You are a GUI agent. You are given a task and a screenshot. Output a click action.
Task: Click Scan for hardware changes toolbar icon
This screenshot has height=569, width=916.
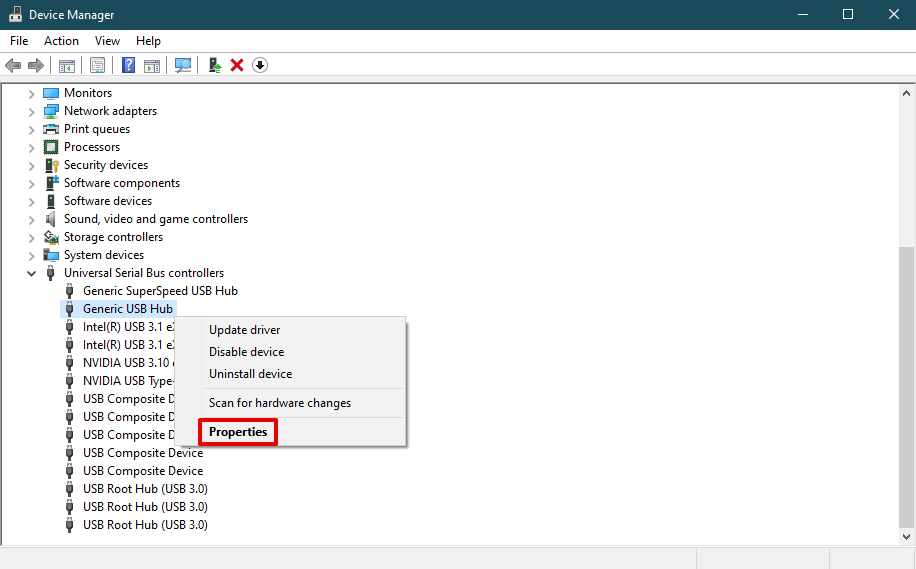(183, 65)
